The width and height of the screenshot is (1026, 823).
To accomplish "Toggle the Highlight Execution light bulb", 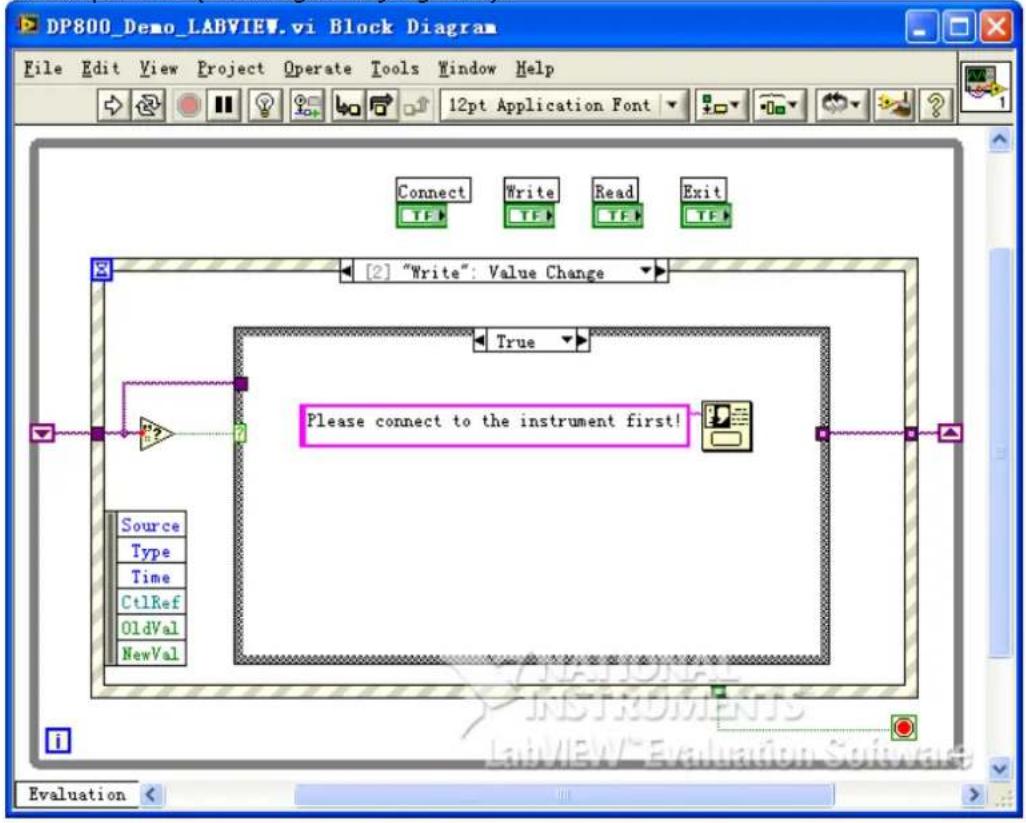I will click(x=265, y=105).
